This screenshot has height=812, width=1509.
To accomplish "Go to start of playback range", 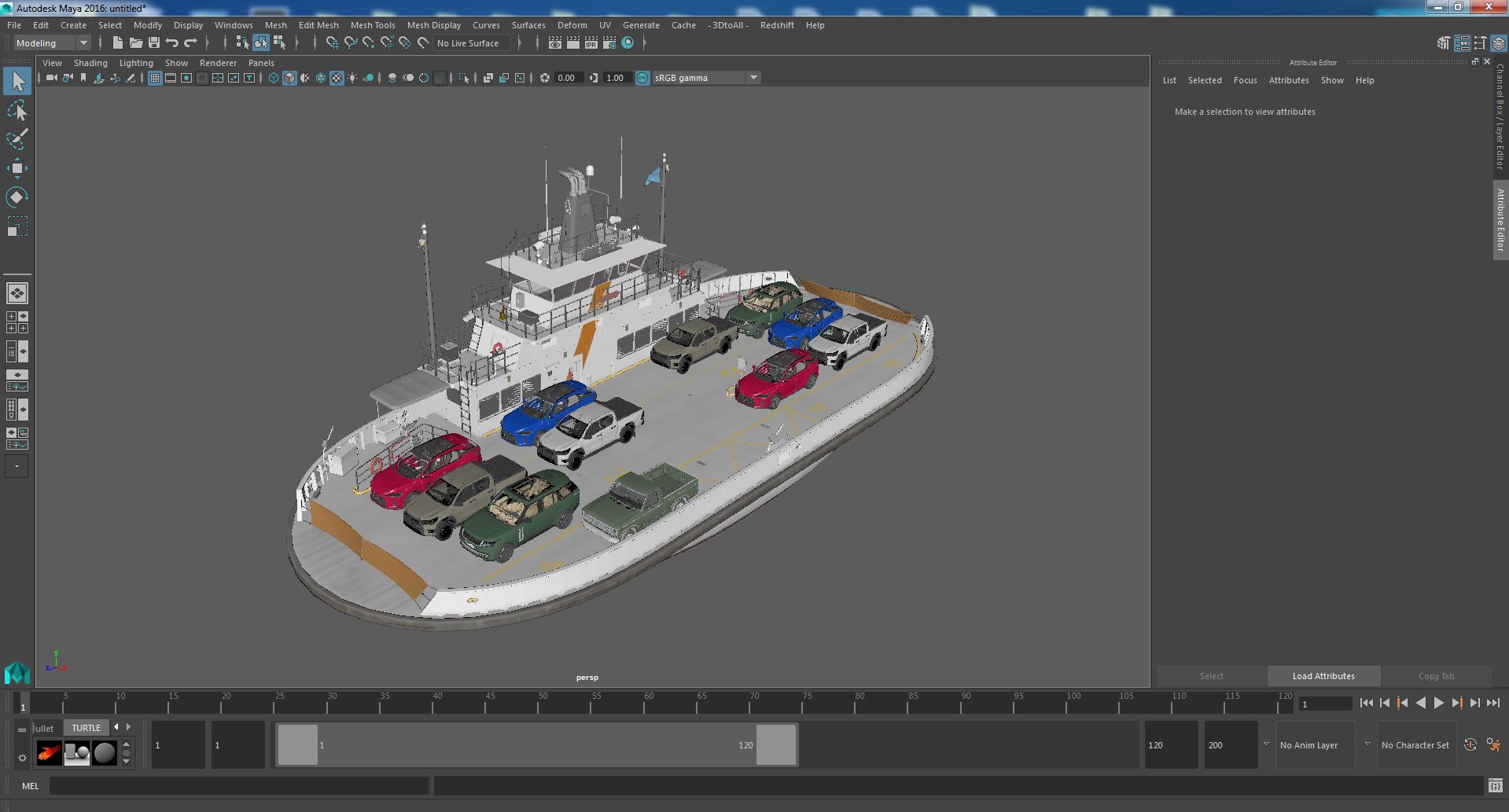I will pyautogui.click(x=1366, y=704).
